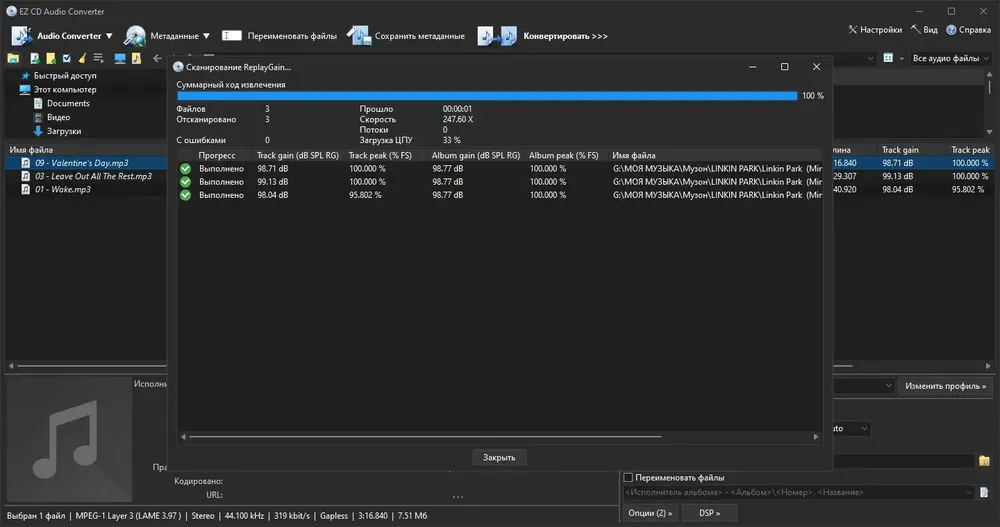1000x527 pixels.
Task: Open the file naming pattern dropdown
Action: tap(968, 492)
